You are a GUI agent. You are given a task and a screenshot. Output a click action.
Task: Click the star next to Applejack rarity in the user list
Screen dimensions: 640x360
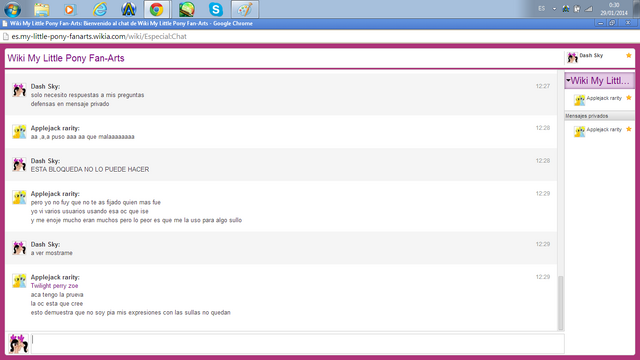[x=629, y=98]
